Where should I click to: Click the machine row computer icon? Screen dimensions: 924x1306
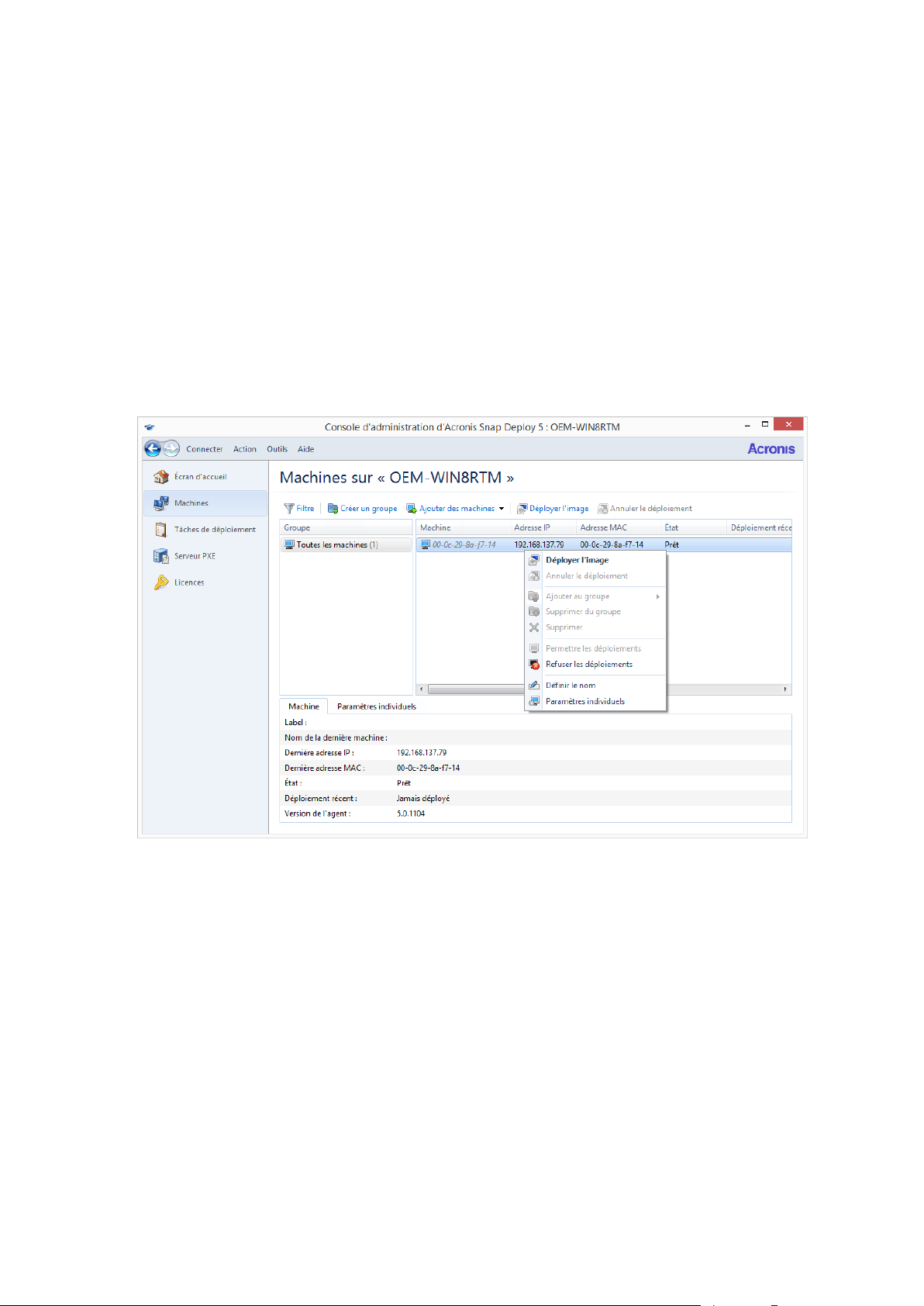tap(426, 544)
